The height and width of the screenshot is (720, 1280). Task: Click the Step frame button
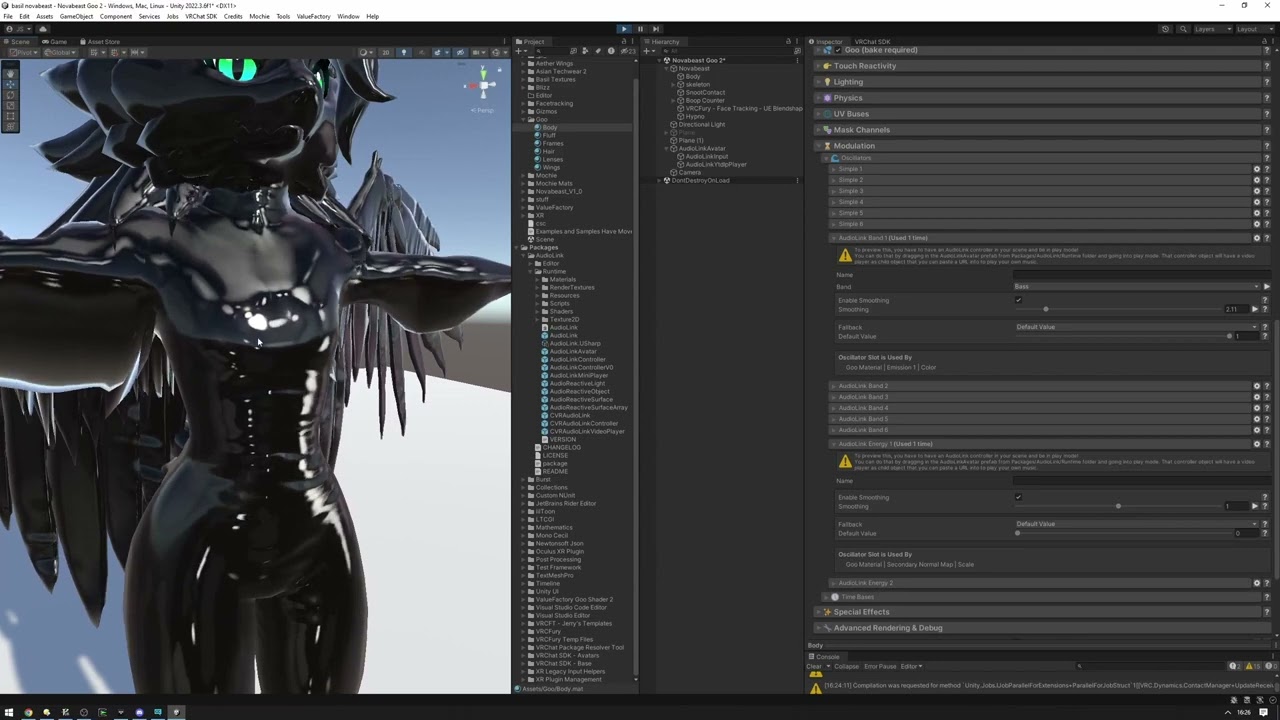(x=656, y=29)
